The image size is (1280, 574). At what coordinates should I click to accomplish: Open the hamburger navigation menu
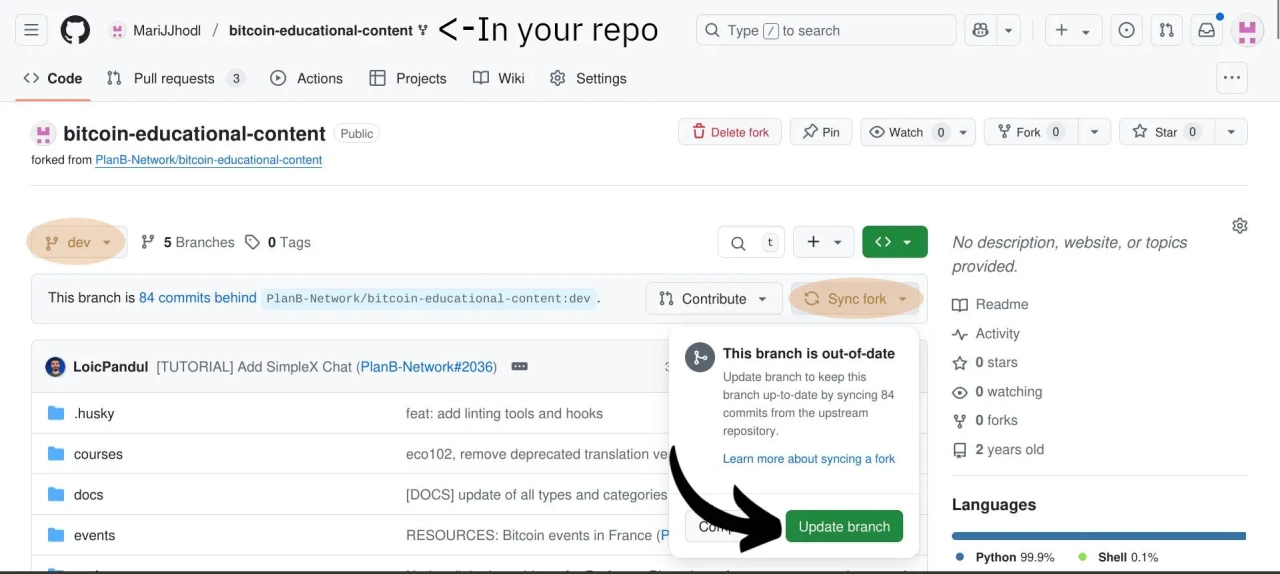point(31,31)
